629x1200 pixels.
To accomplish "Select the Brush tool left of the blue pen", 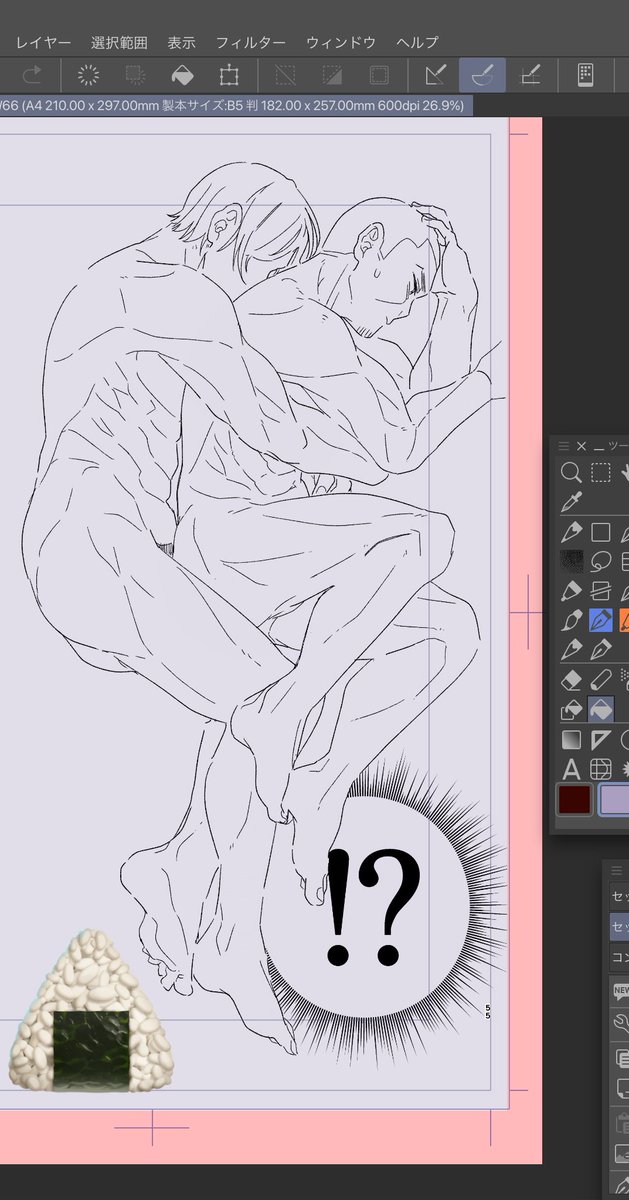I will tap(571, 621).
